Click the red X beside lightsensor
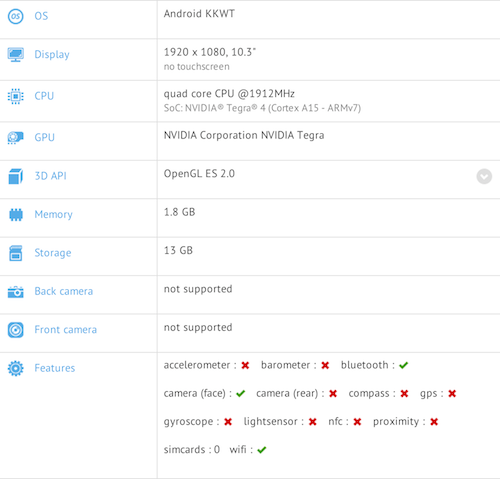This screenshot has height=479, width=500. 313,422
